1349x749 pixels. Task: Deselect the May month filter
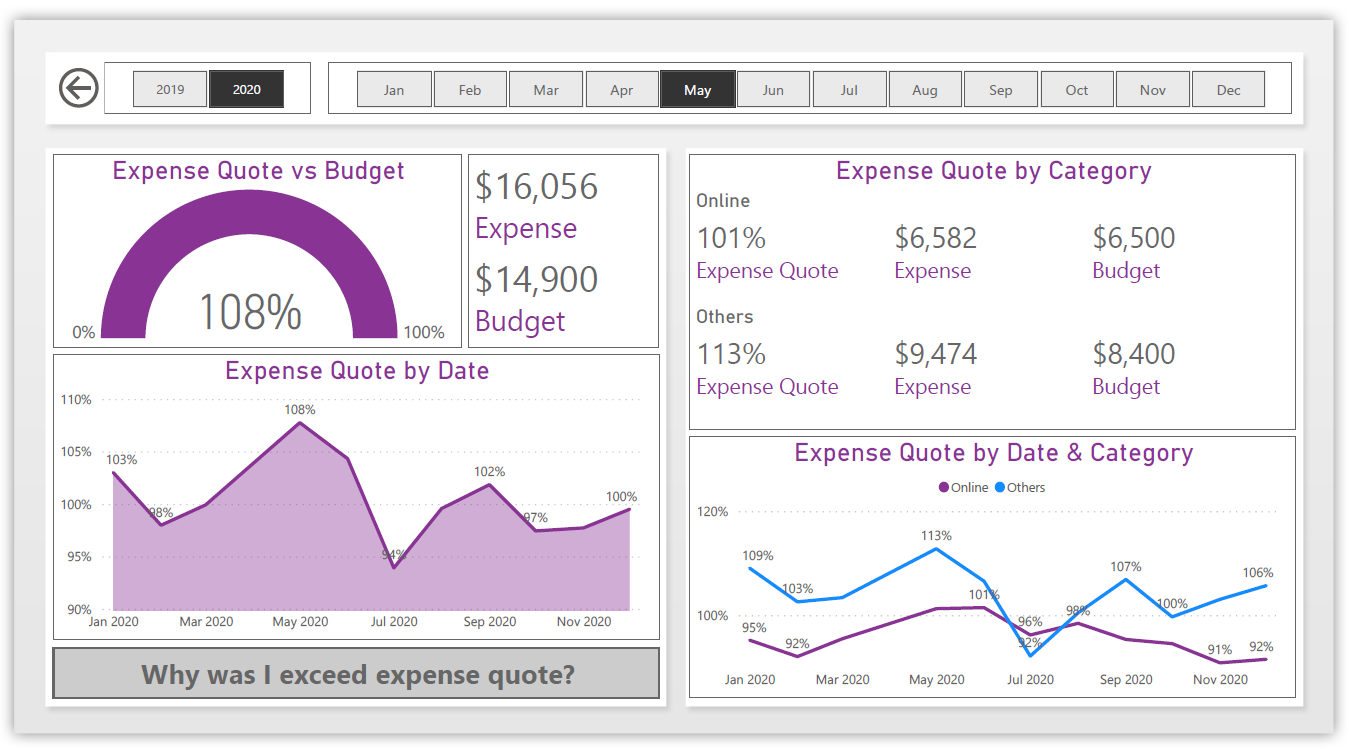click(x=697, y=88)
